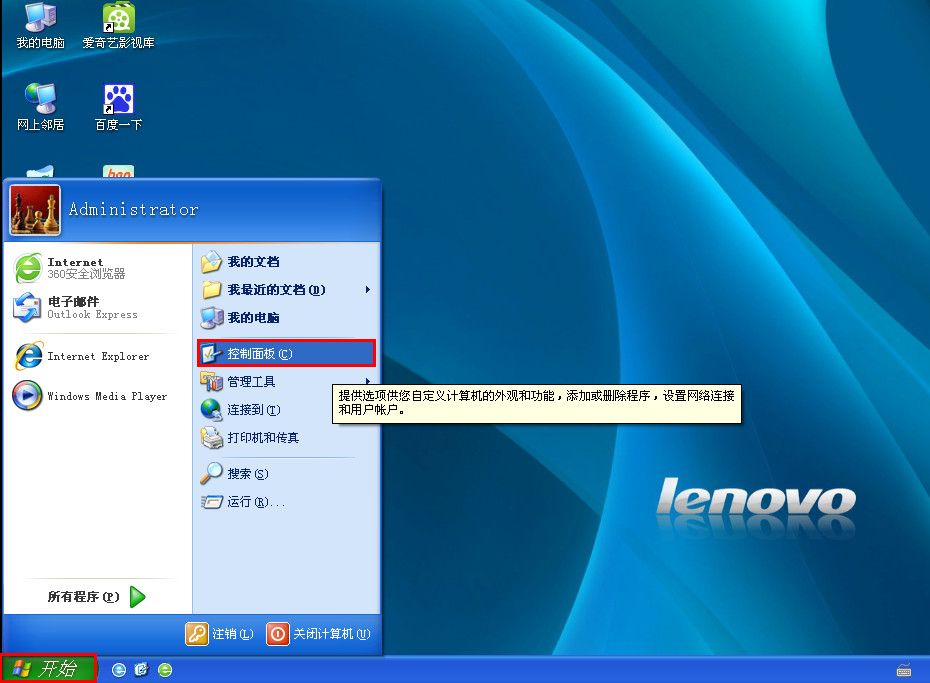Choose 连接到 in the start menu

pos(286,409)
